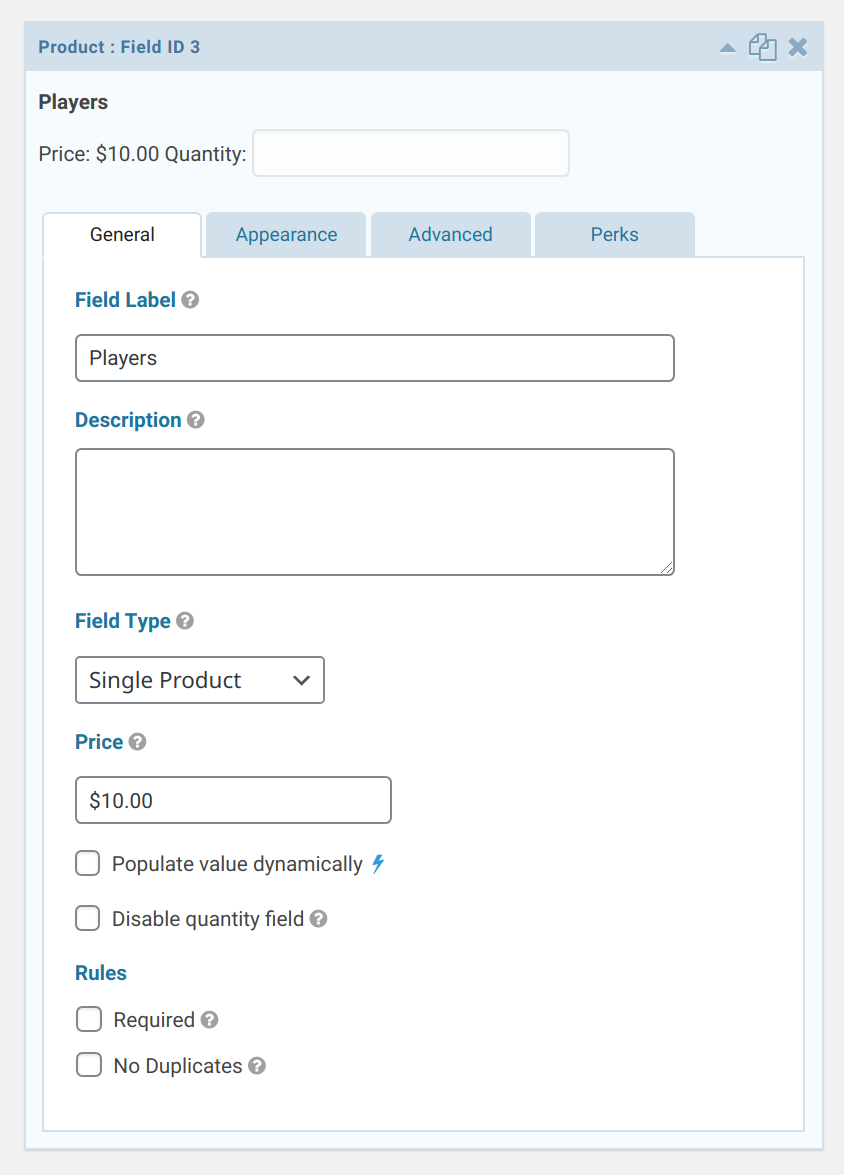Image resolution: width=844 pixels, height=1175 pixels.
Task: Open Field Type help tooltip icon
Action: 185,620
